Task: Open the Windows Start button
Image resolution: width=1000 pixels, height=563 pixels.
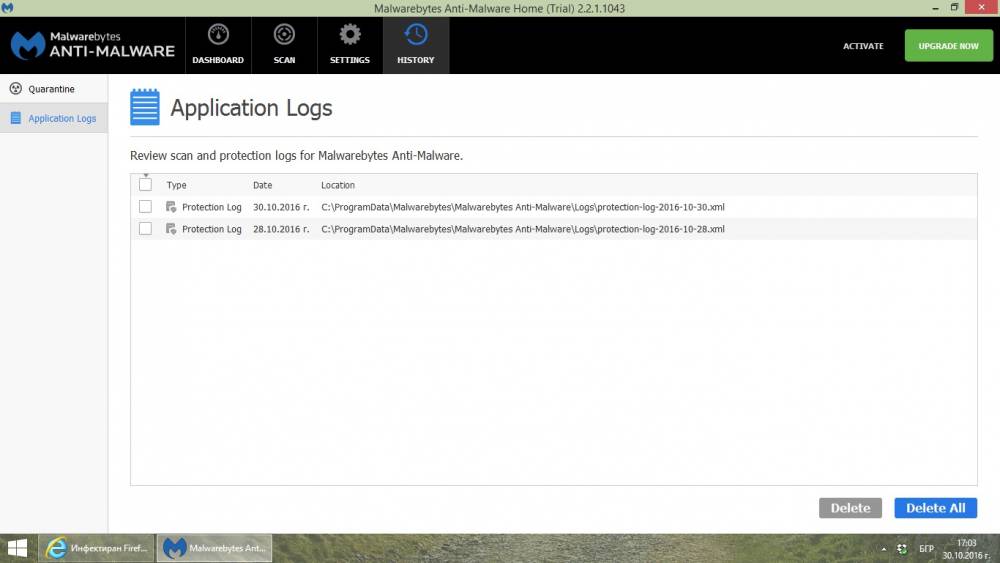Action: [18, 548]
